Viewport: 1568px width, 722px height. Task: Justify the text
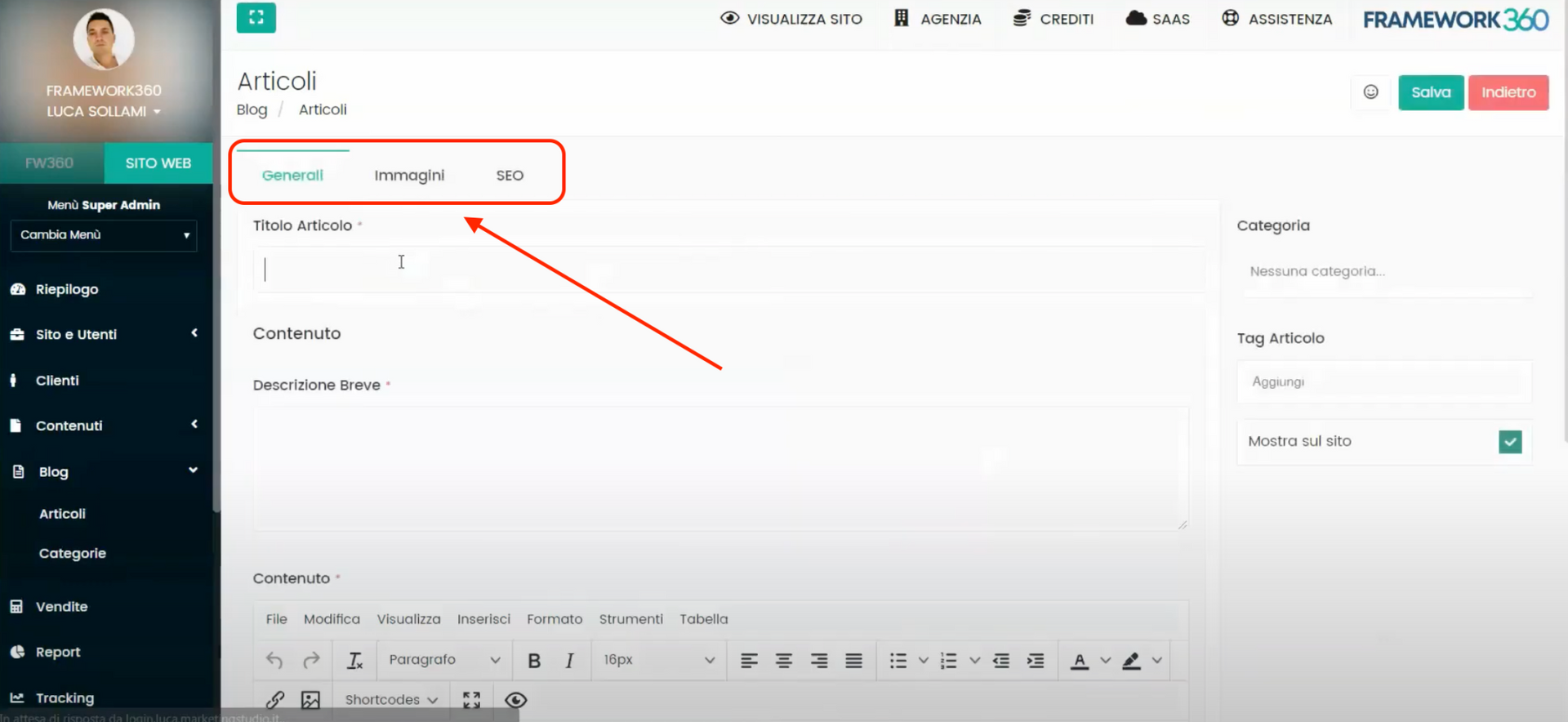coord(853,660)
